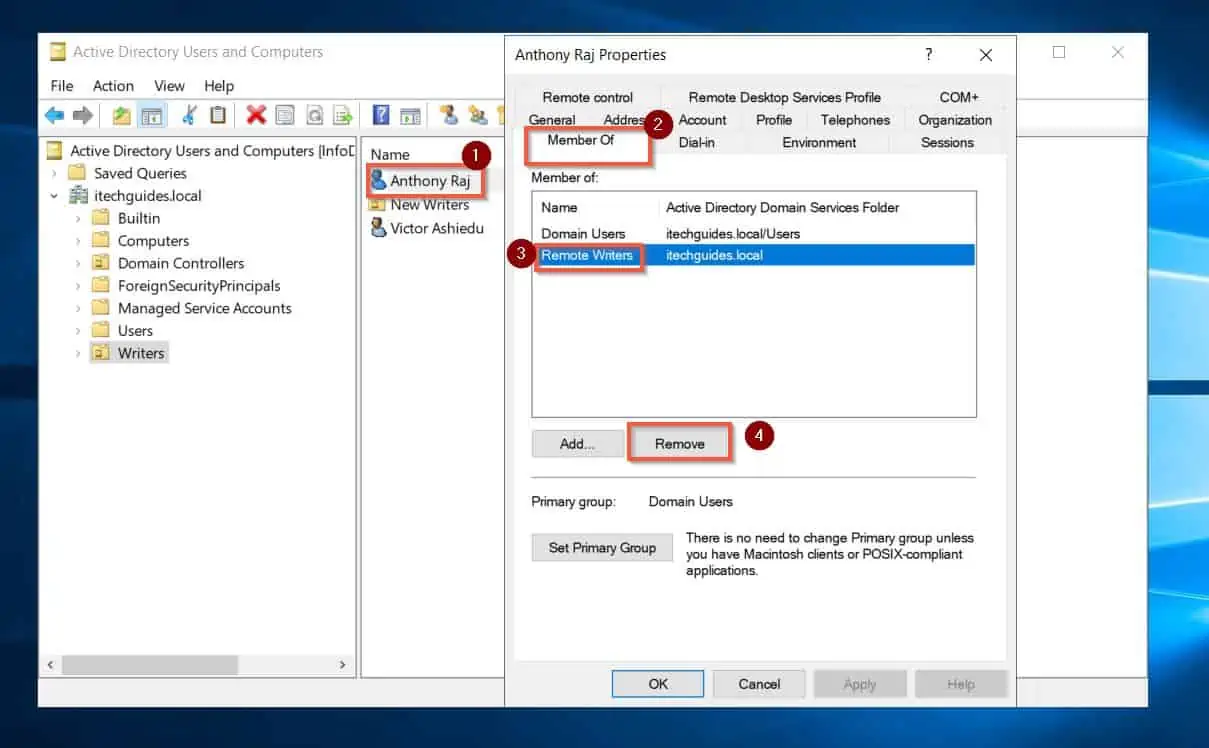Click the Paste clipboard icon
Viewport: 1209px width, 748px height.
click(x=218, y=116)
